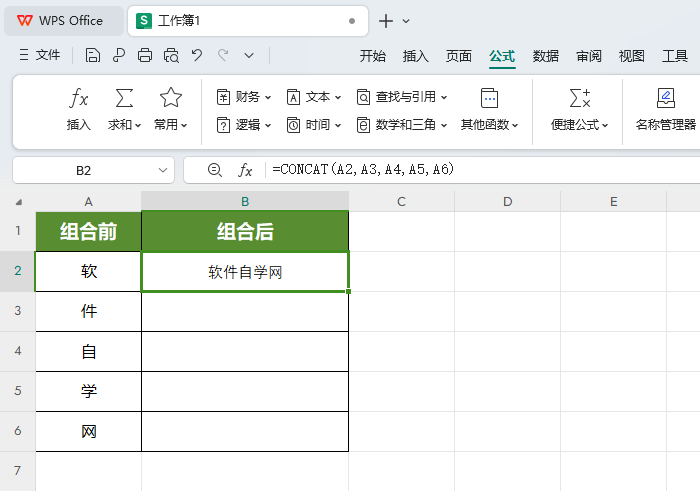Select row 3 header

click(x=18, y=311)
